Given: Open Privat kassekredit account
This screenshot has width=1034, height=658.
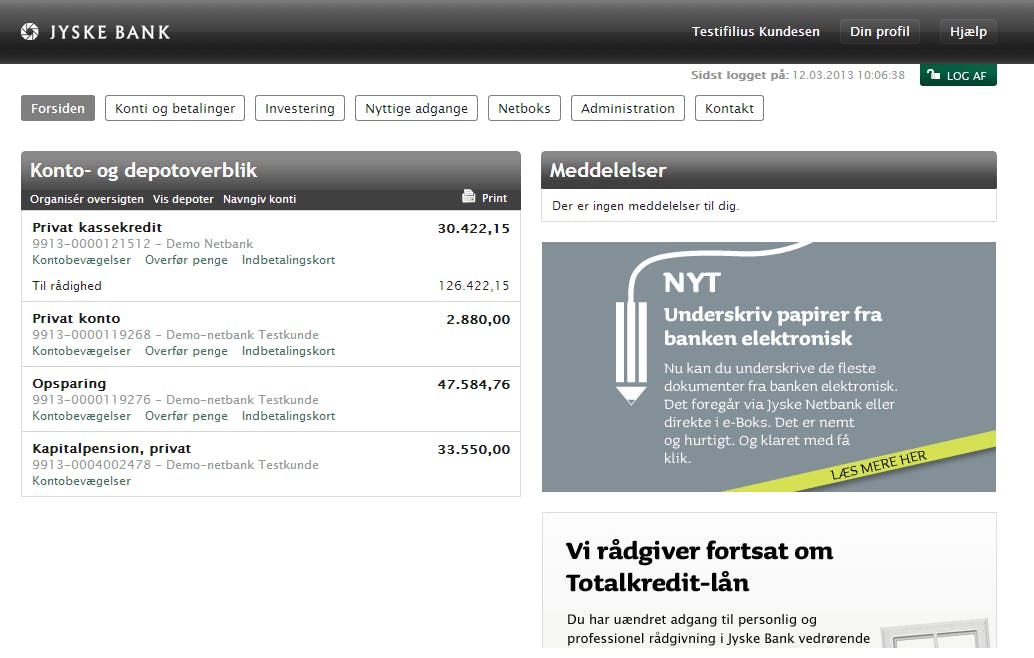Looking at the screenshot, I should coord(97,227).
